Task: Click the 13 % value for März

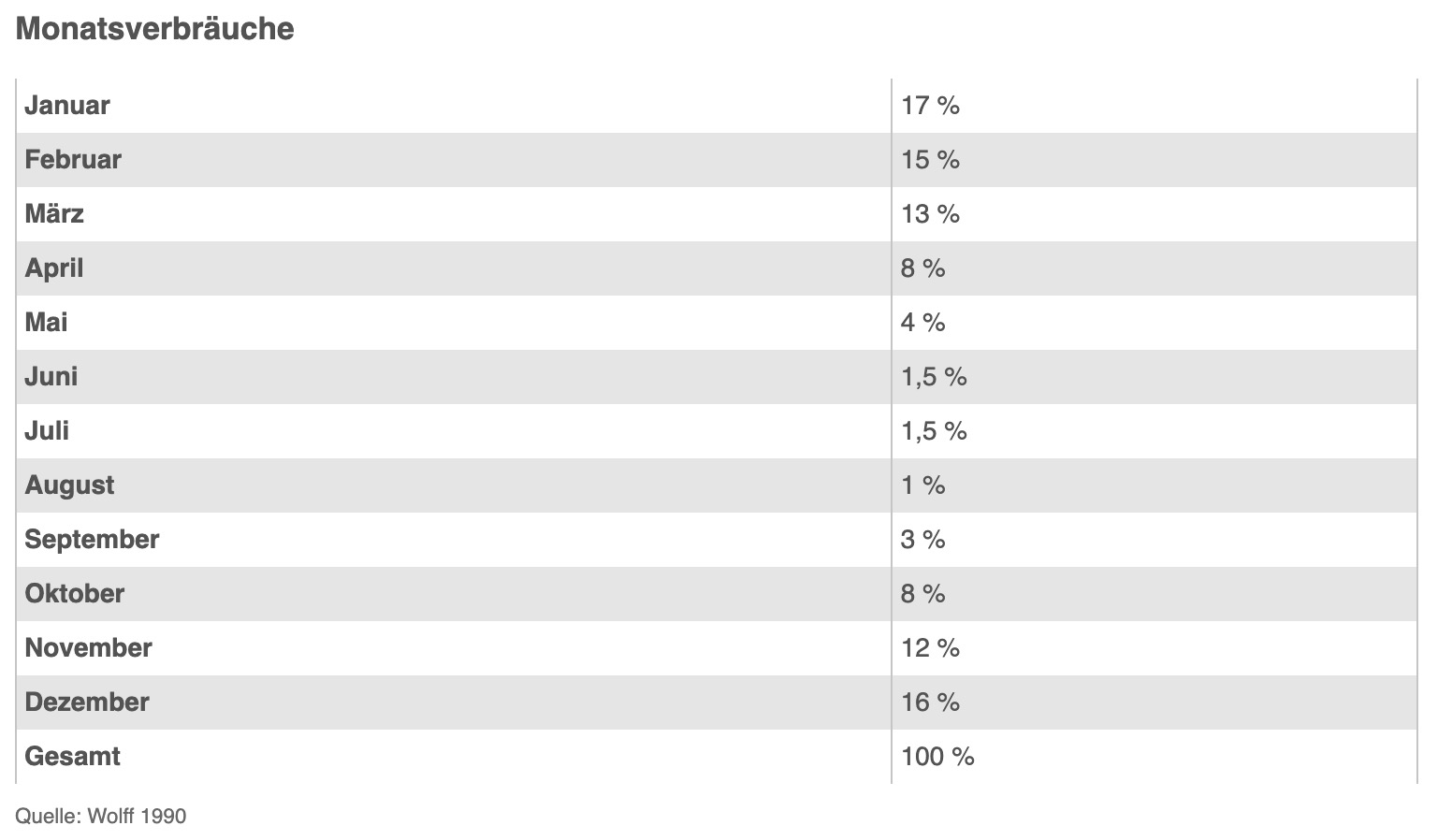Action: coord(930,213)
